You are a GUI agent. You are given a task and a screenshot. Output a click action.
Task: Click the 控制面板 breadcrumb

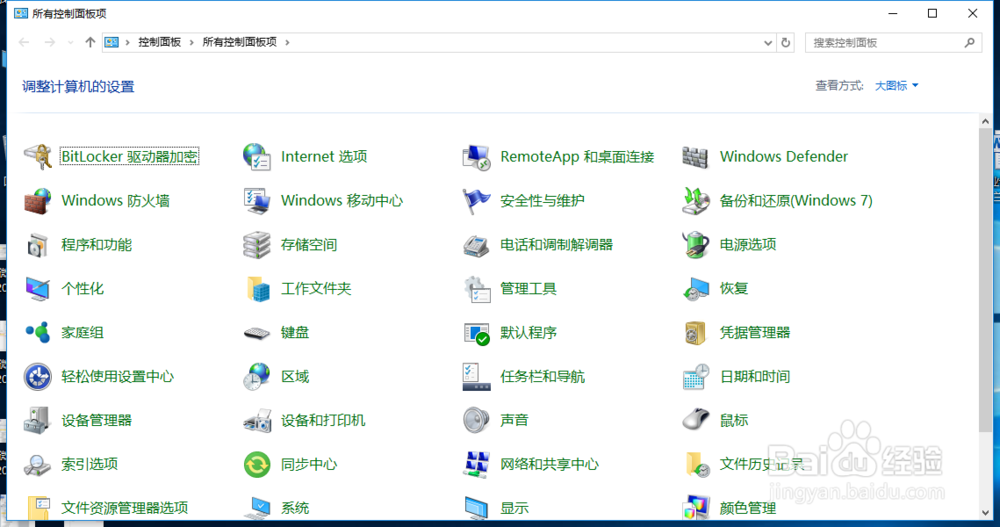(159, 42)
